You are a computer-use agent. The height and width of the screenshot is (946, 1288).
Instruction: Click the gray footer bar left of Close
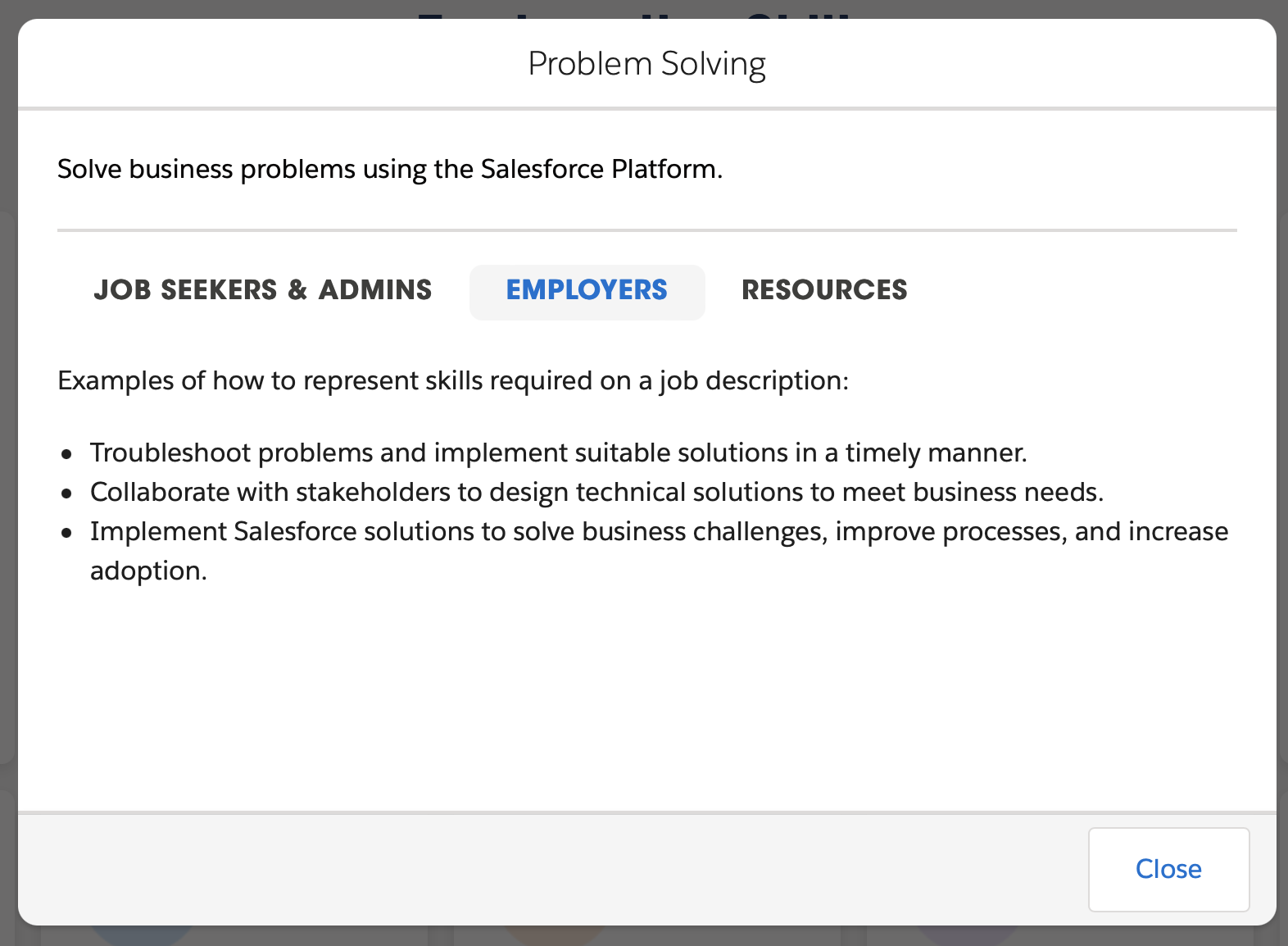click(492, 869)
